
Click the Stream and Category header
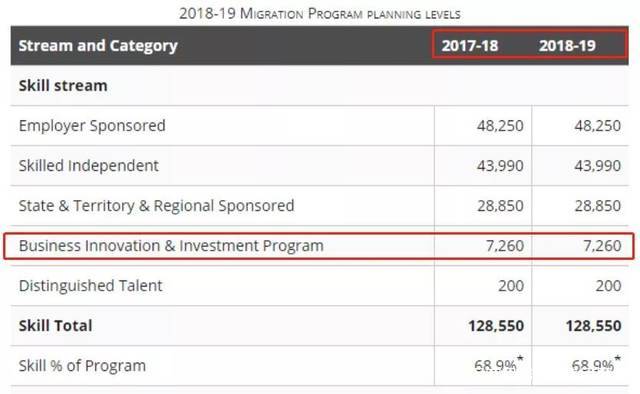tap(98, 46)
